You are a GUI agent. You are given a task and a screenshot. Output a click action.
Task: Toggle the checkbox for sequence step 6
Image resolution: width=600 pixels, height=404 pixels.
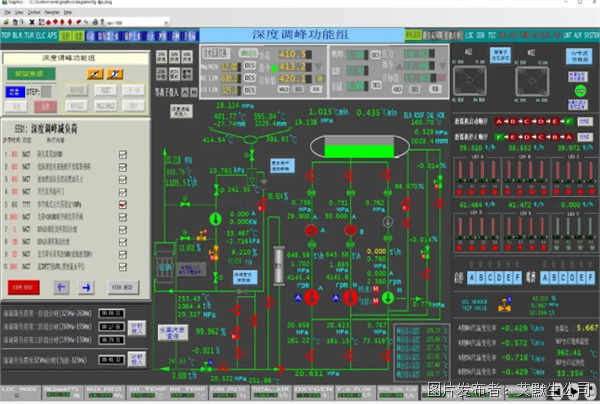[123, 217]
